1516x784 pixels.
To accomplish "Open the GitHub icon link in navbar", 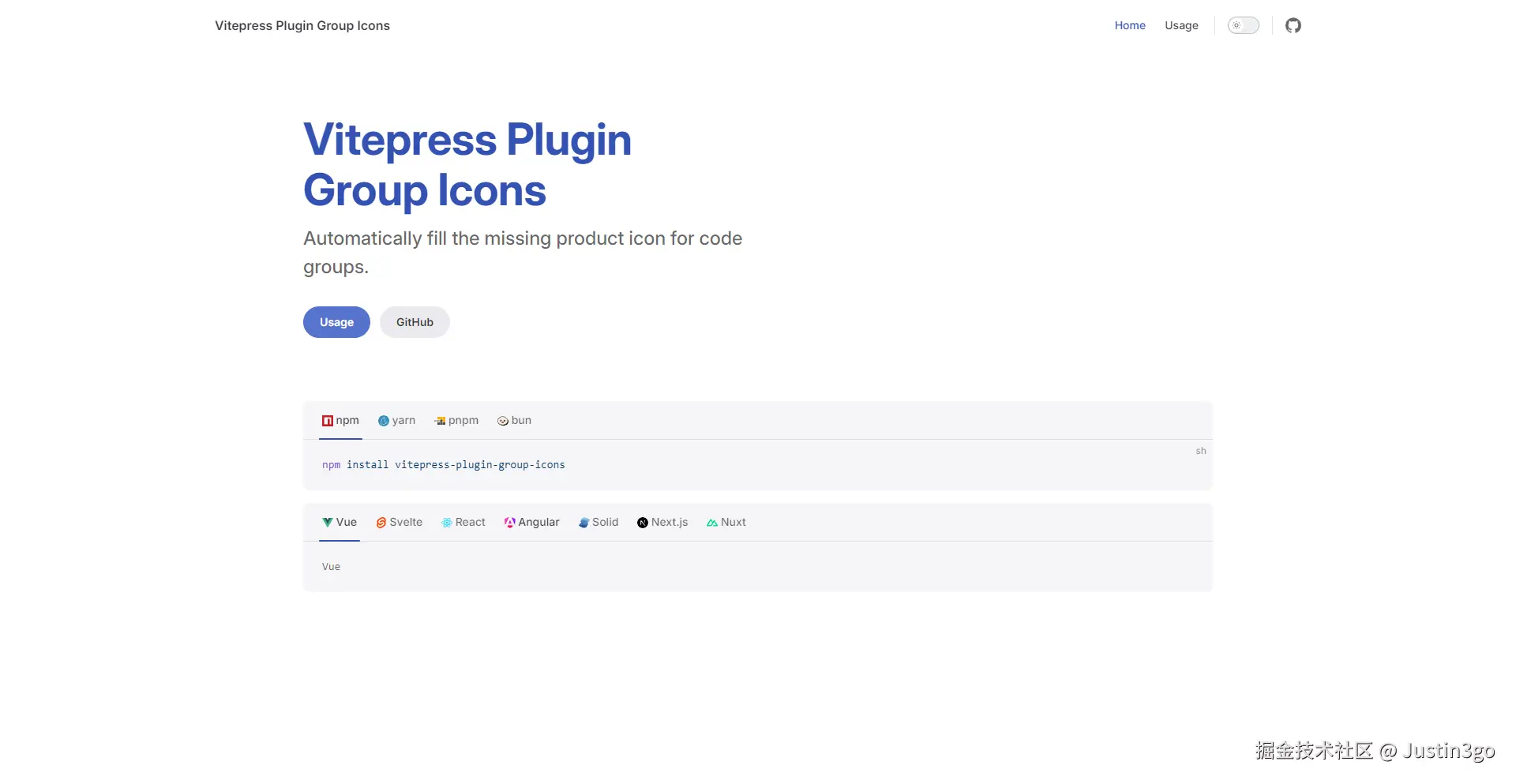I will (x=1293, y=25).
